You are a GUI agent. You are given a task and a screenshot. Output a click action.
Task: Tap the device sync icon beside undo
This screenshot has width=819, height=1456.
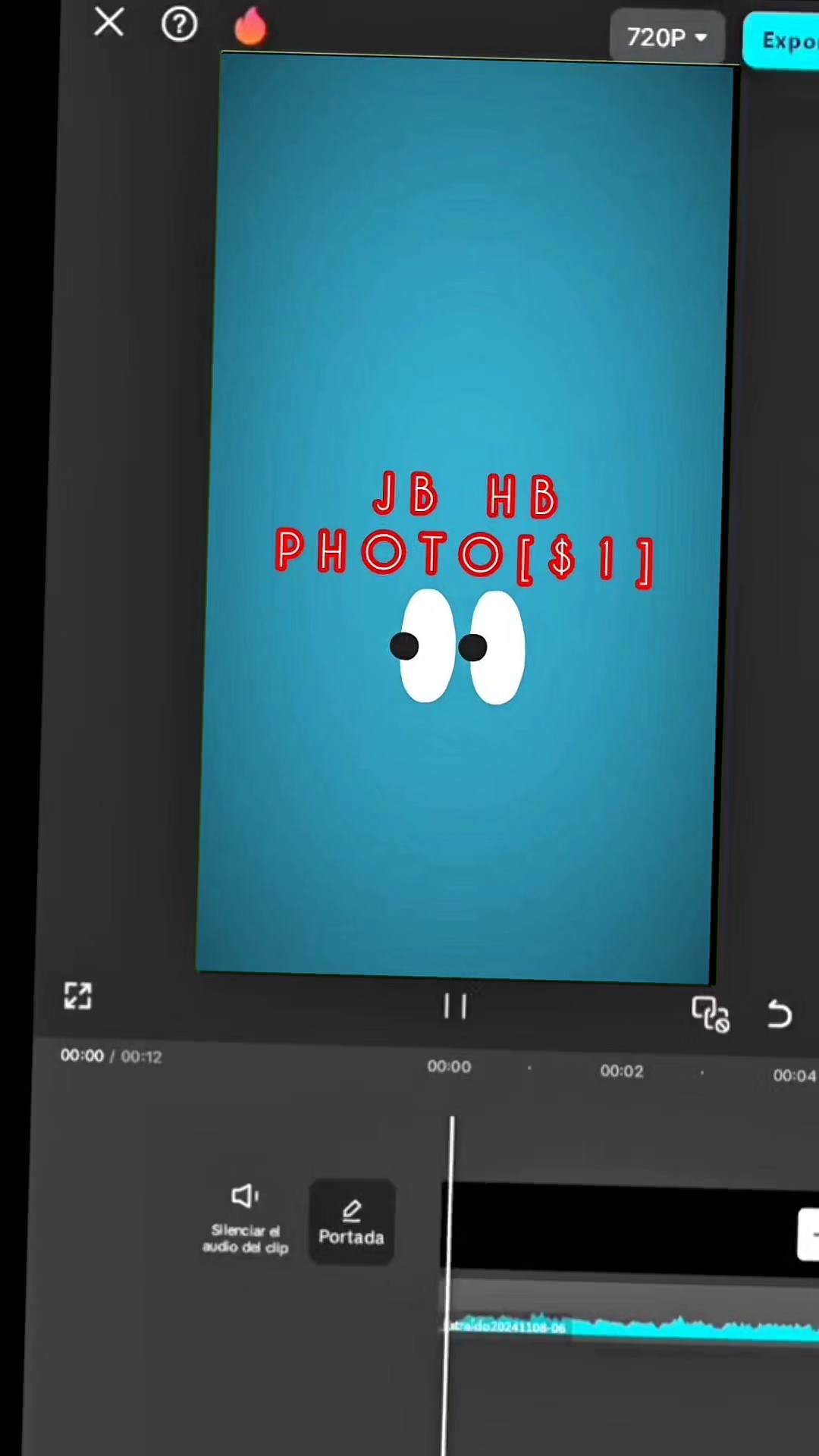[x=711, y=1014]
